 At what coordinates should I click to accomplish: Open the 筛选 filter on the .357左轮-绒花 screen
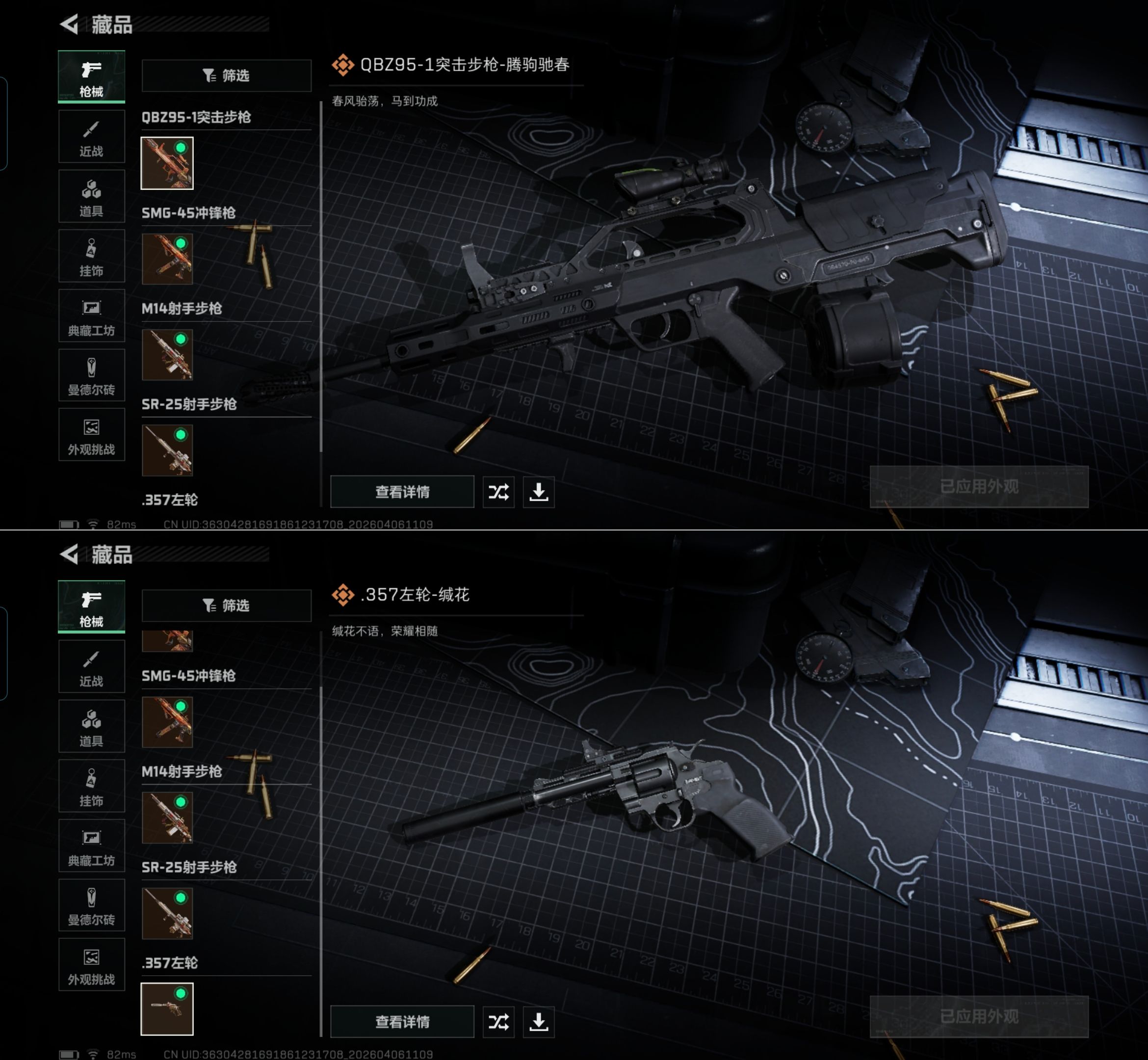click(227, 605)
